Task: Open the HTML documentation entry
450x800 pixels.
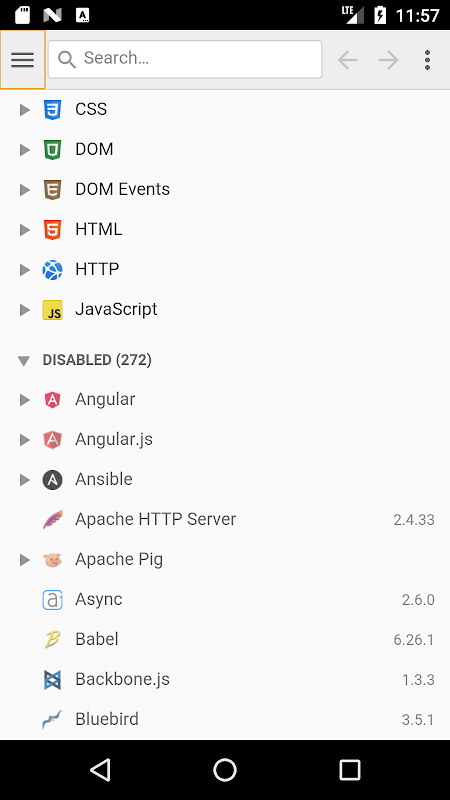Action: [x=225, y=230]
